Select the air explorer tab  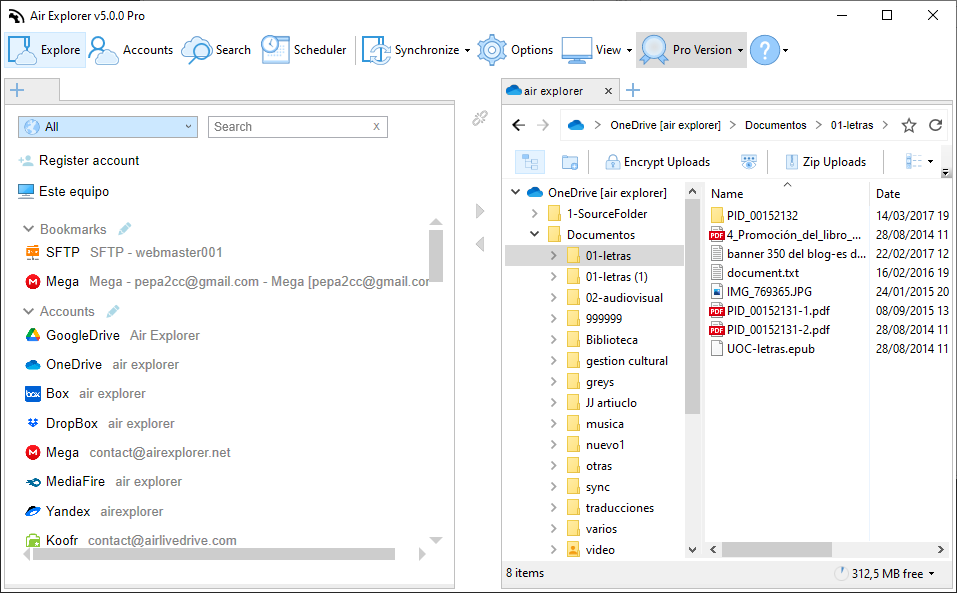point(554,91)
